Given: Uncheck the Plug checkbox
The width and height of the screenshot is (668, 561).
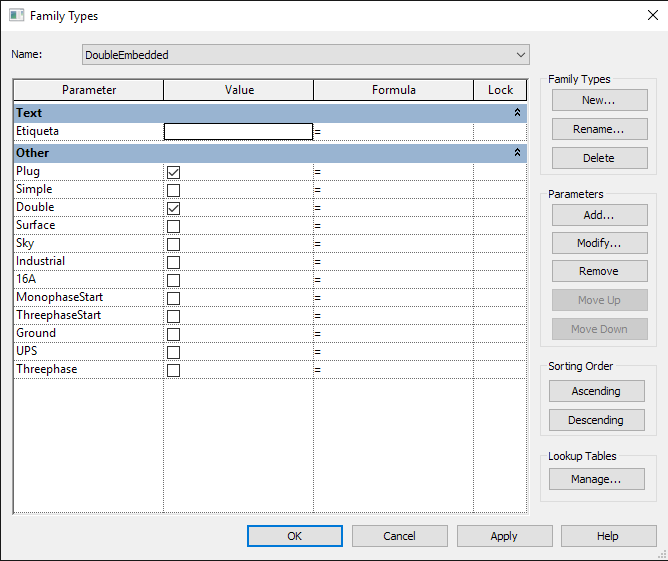Looking at the screenshot, I should (173, 172).
